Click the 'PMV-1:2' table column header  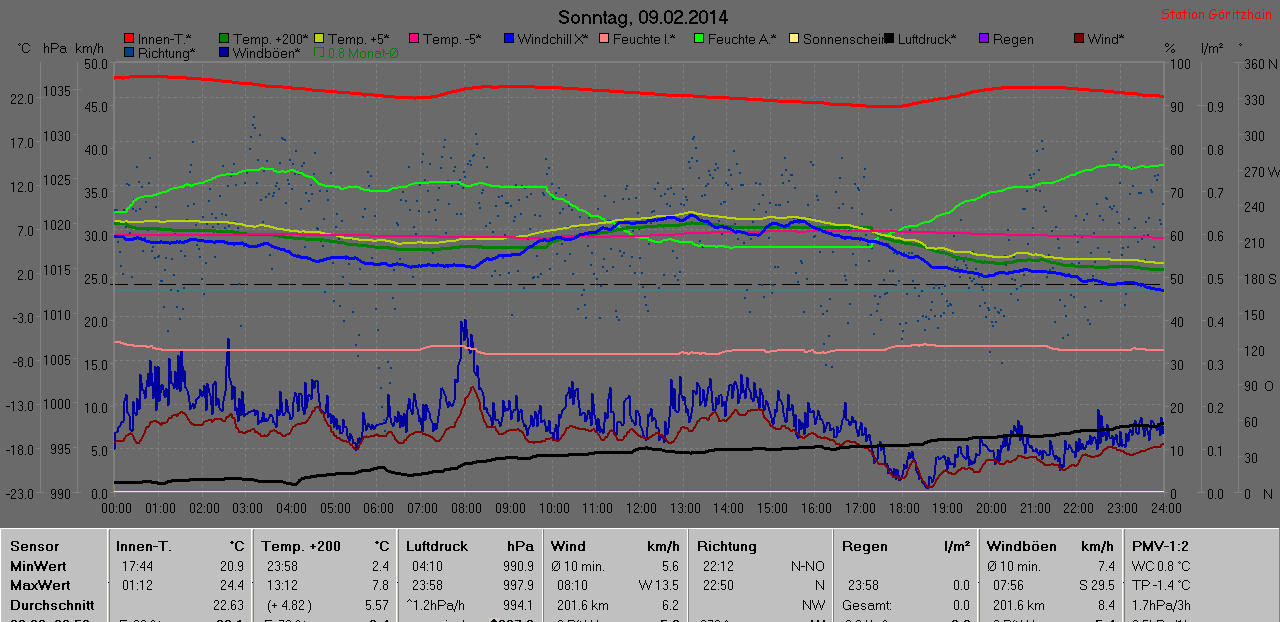tap(1160, 547)
